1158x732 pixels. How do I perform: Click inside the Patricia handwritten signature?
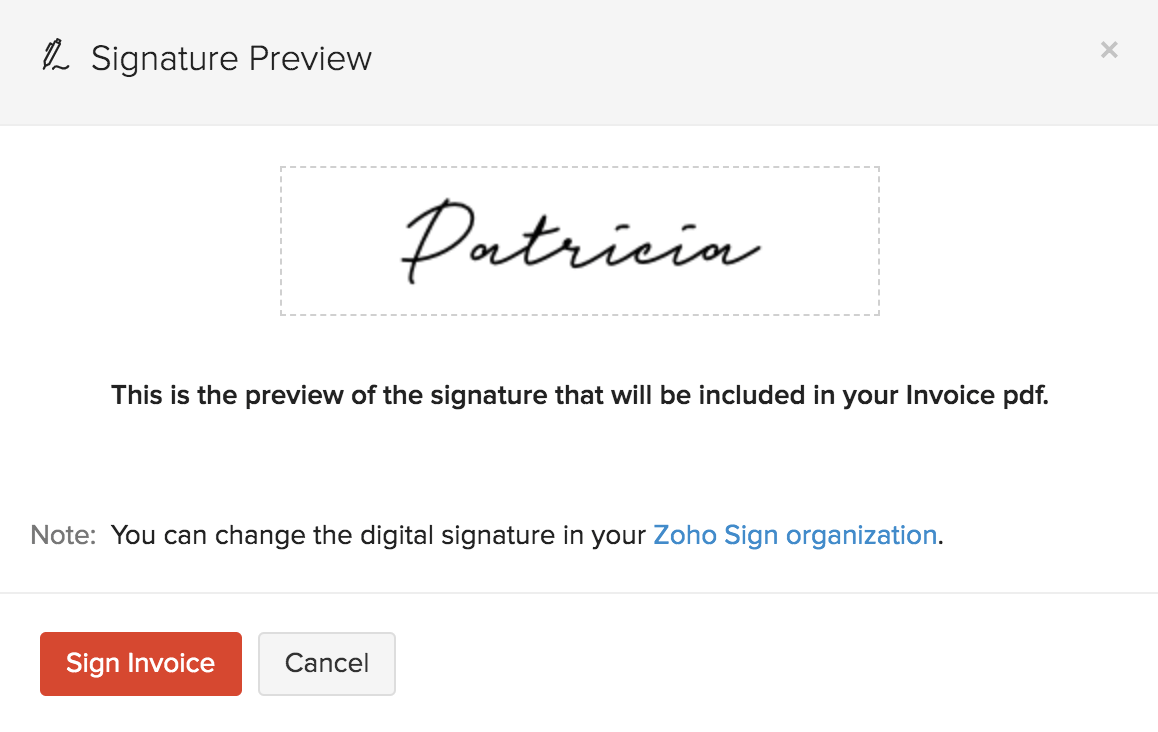click(580, 240)
